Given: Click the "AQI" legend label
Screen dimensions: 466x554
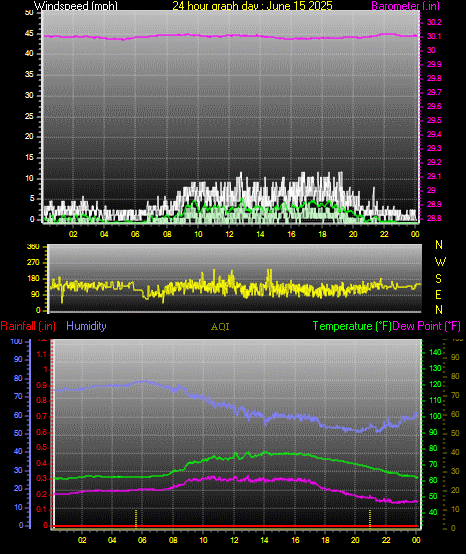Looking at the screenshot, I should click(220, 326).
